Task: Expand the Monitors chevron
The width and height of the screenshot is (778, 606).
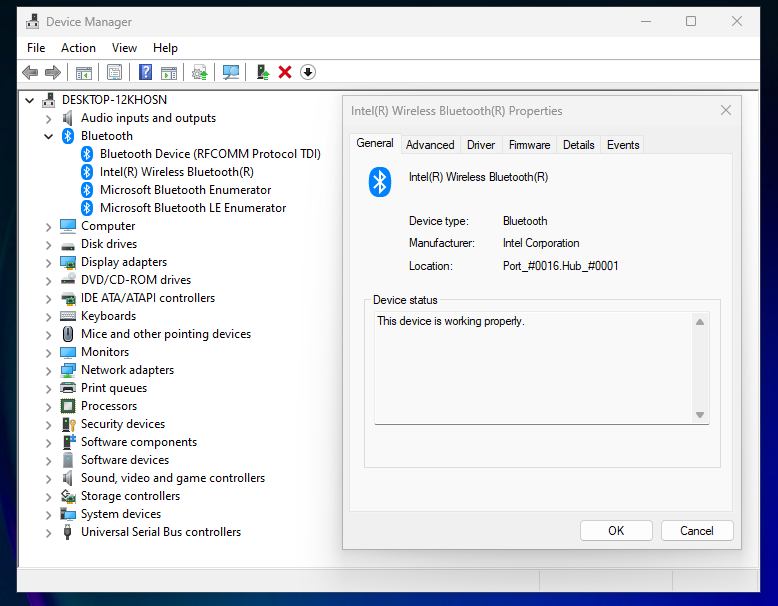Action: (49, 353)
